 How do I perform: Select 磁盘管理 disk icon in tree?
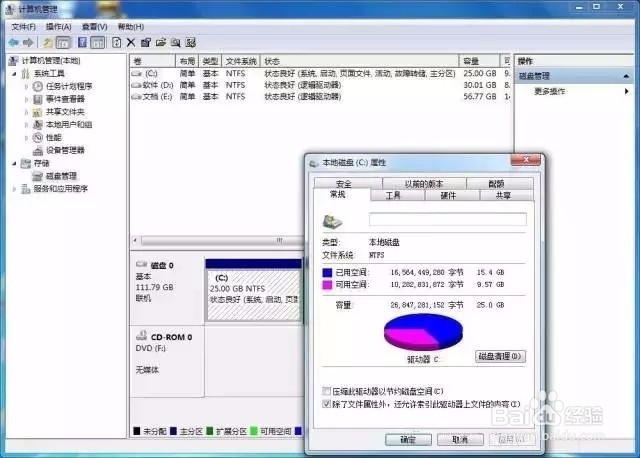coord(38,176)
